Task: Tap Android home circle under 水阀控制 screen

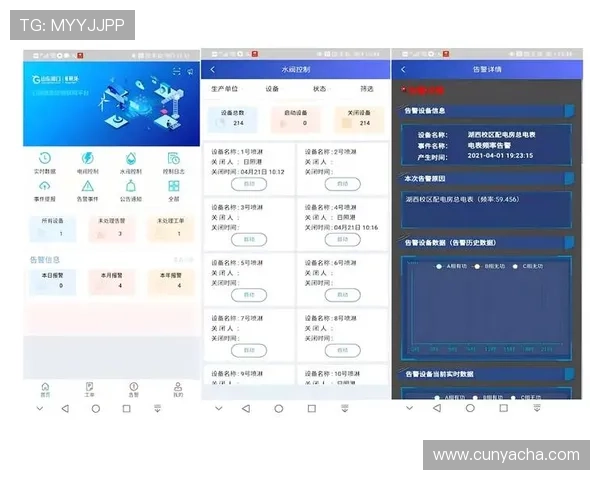Action: 279,408
